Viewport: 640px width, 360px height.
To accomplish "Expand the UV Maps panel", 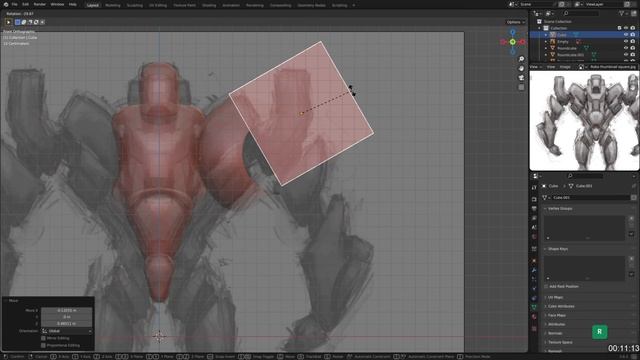I will (555, 298).
